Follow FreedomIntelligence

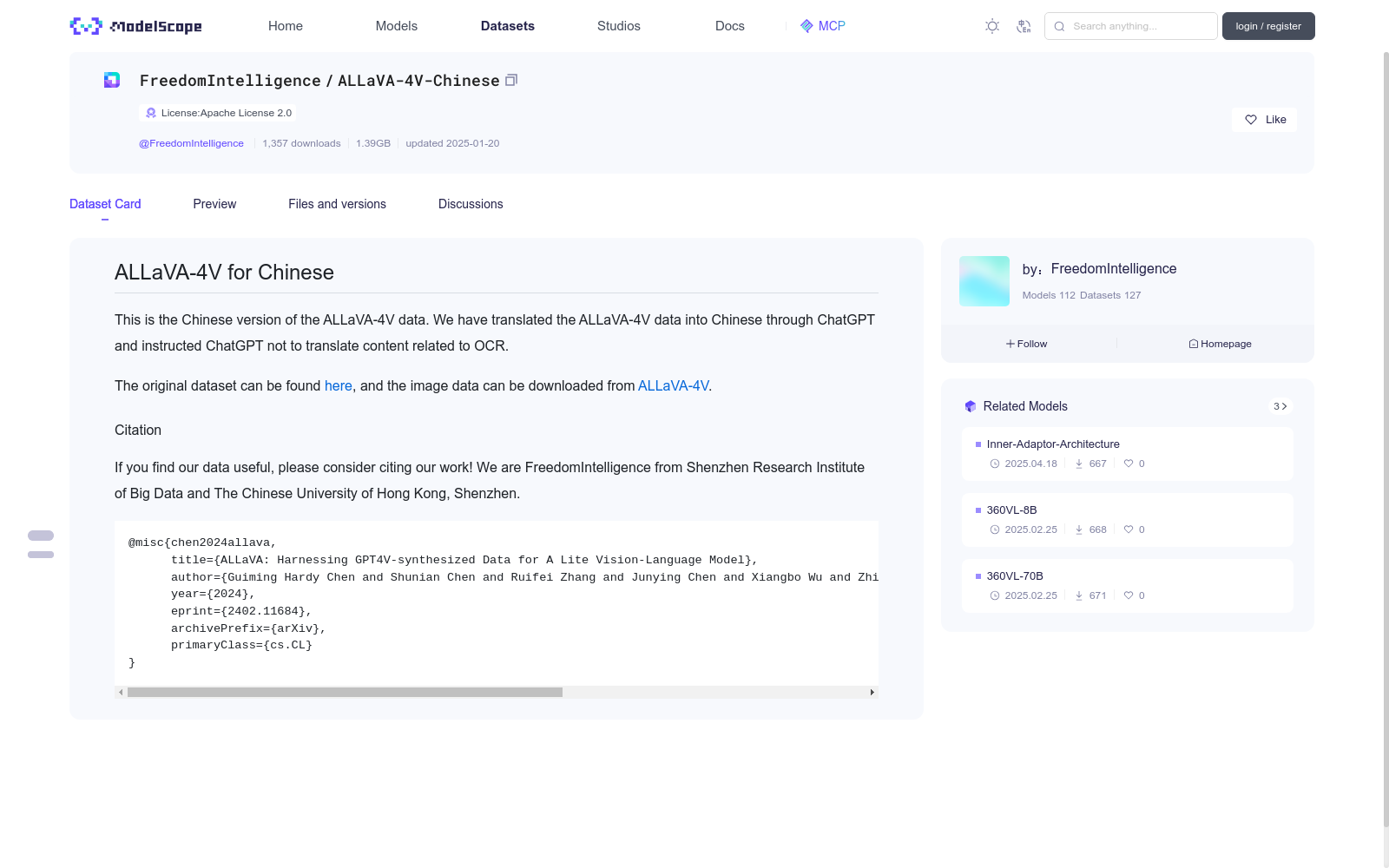(x=1027, y=344)
